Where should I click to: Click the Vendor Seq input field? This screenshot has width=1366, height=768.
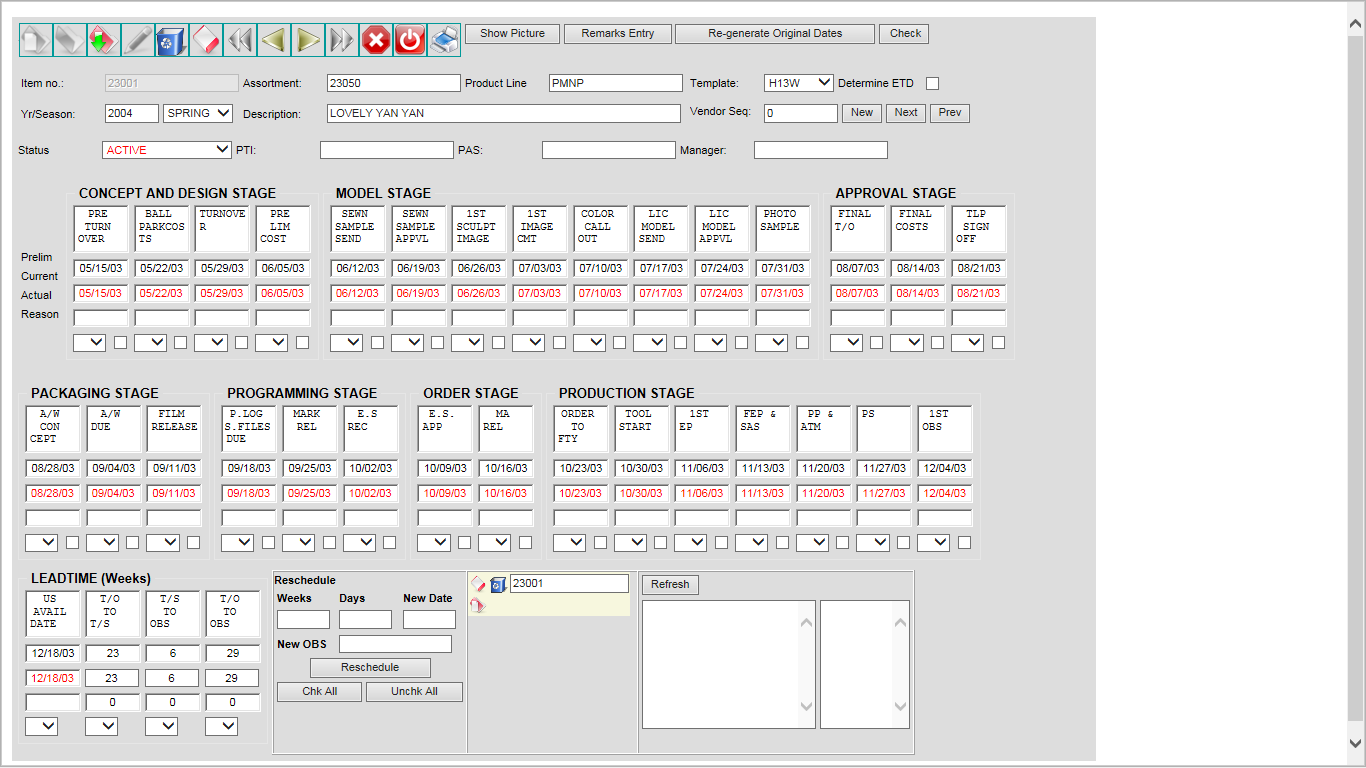pos(801,114)
